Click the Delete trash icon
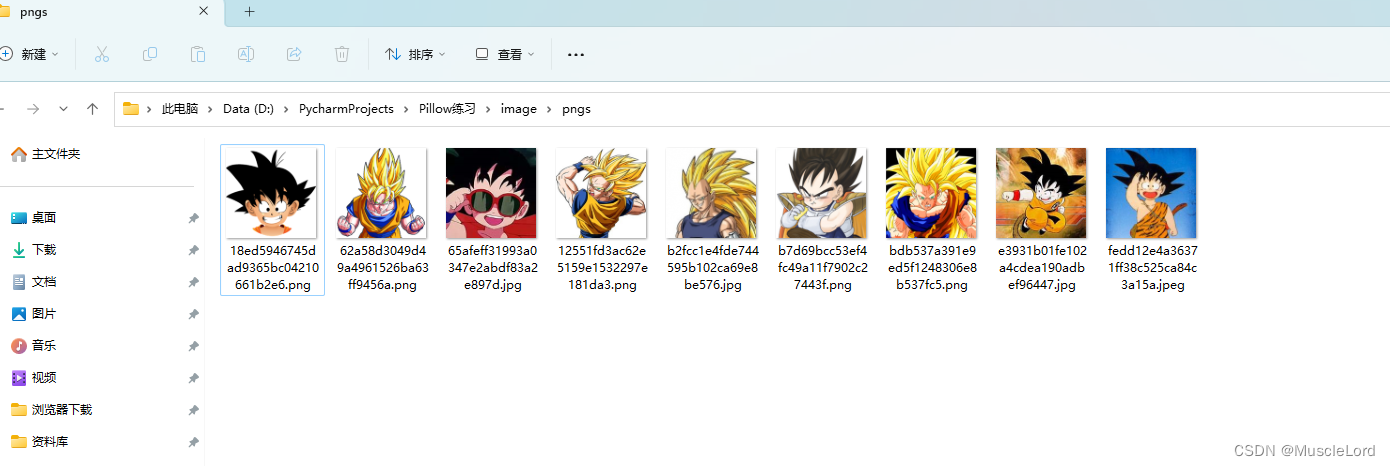Screen dimensions: 1390x466 (x=342, y=54)
